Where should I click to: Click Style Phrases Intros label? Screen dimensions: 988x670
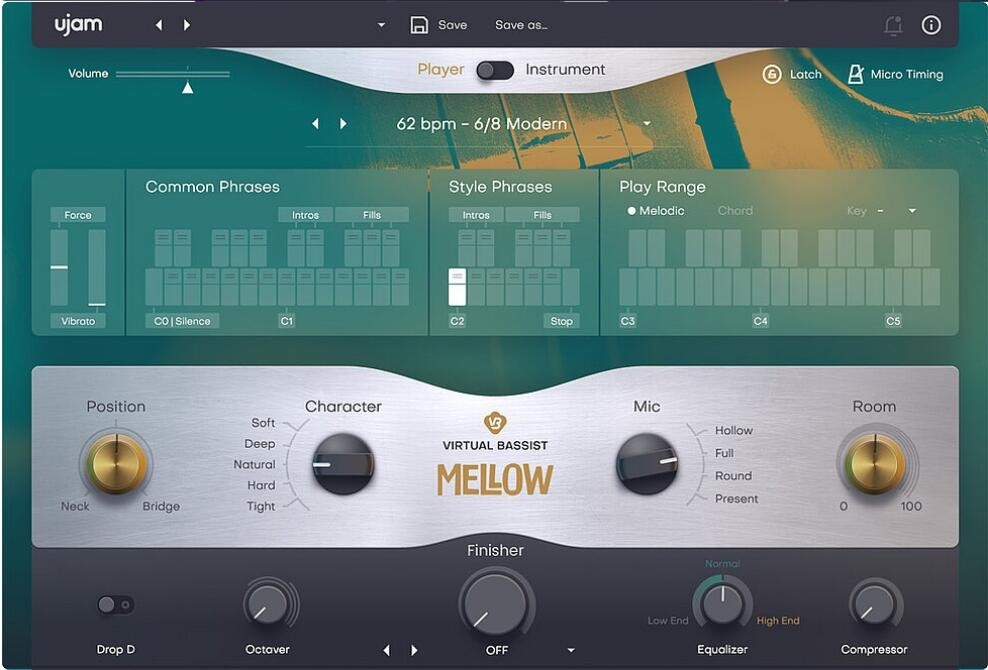tap(476, 215)
